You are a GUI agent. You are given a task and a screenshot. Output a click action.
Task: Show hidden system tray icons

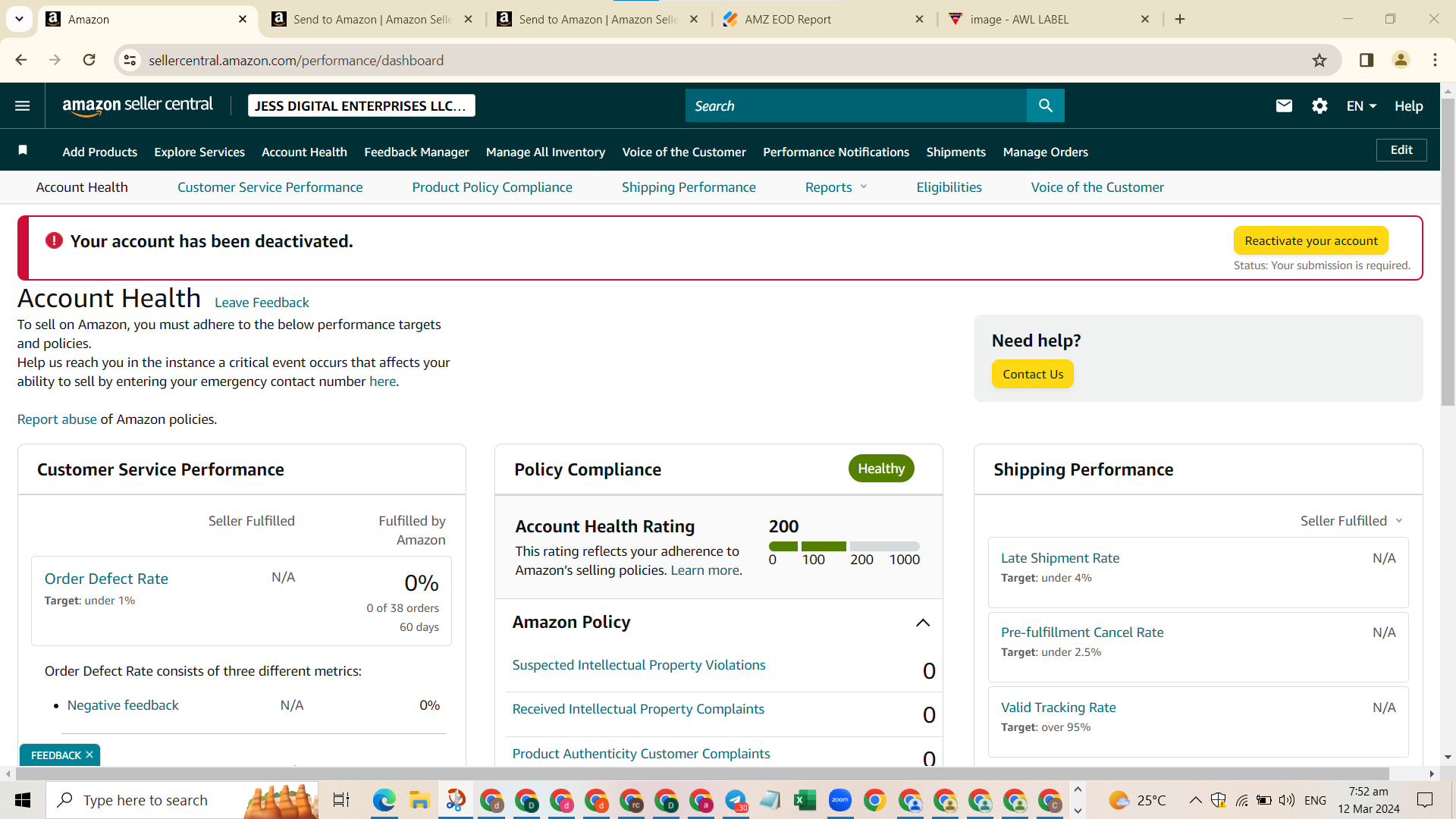click(x=1195, y=800)
